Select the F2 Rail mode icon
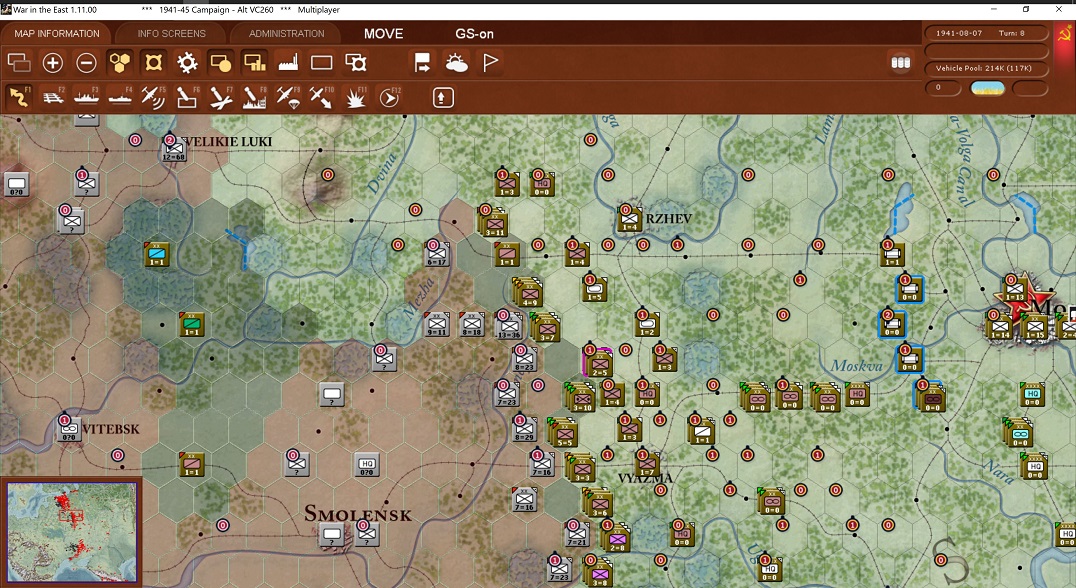 click(x=53, y=97)
